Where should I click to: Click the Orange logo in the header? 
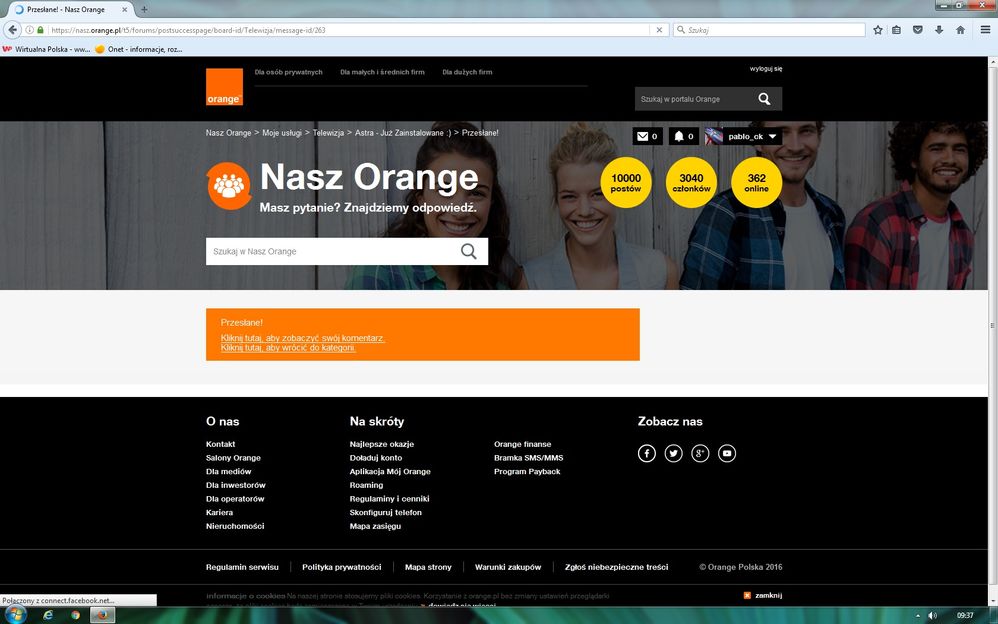tap(224, 87)
